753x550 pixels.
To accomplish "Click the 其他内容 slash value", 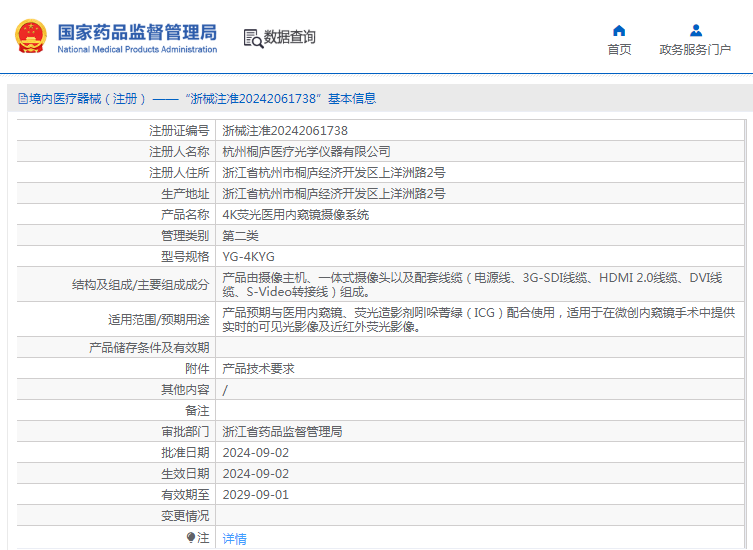I will click(225, 390).
